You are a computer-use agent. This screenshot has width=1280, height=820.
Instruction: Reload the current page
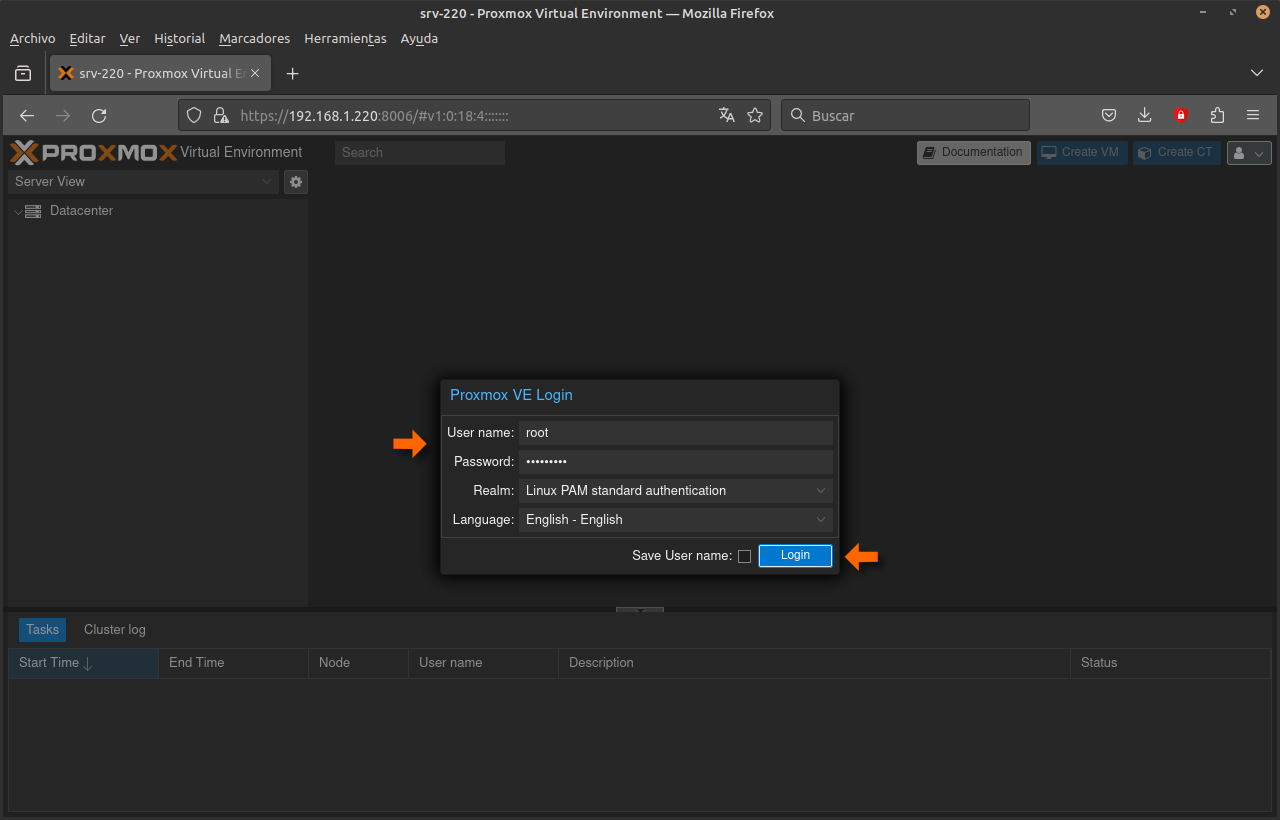[99, 115]
